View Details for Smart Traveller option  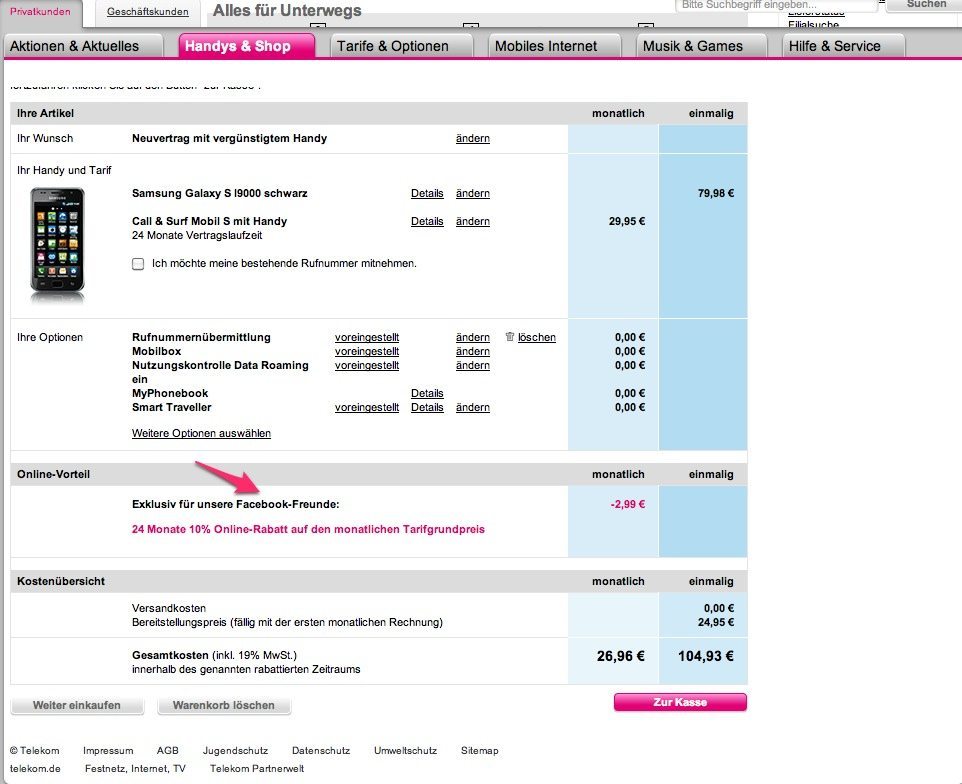[x=427, y=407]
